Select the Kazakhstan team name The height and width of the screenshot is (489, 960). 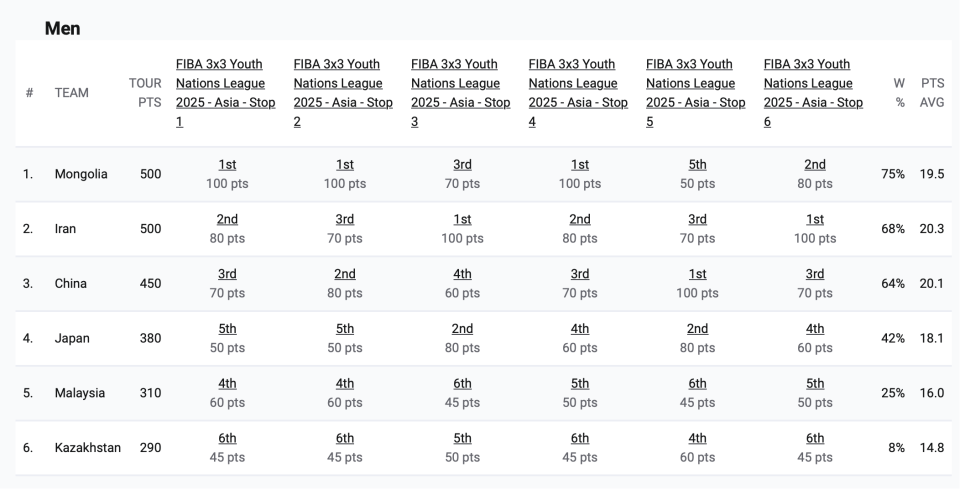pos(88,448)
